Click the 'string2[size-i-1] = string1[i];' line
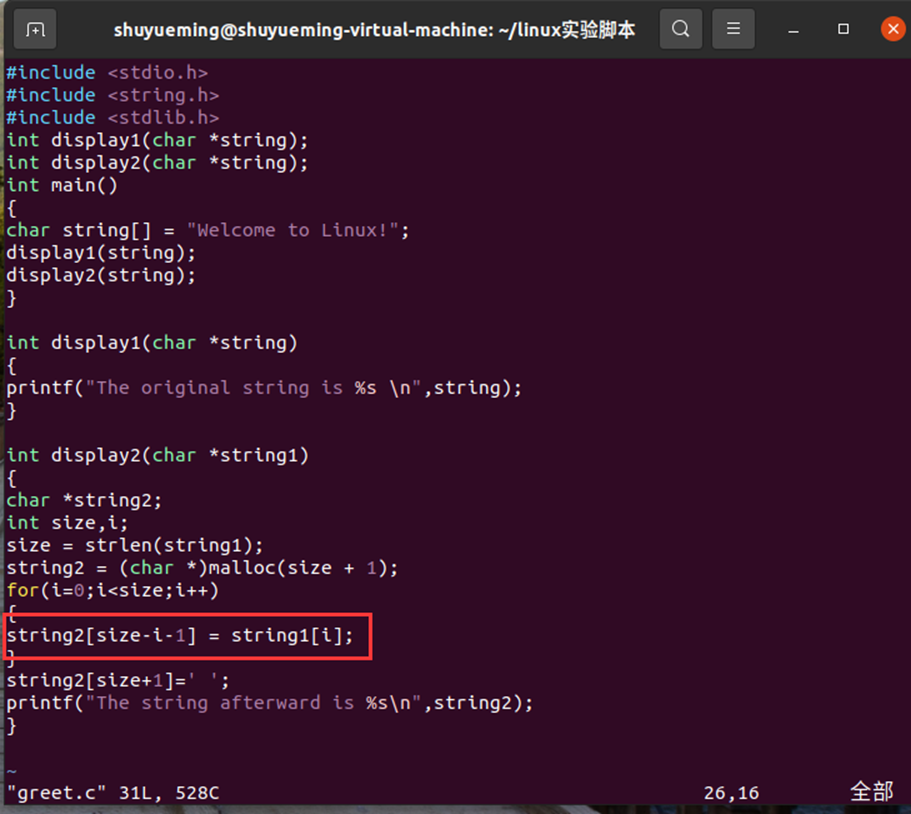The width and height of the screenshot is (911, 814). (x=180, y=636)
